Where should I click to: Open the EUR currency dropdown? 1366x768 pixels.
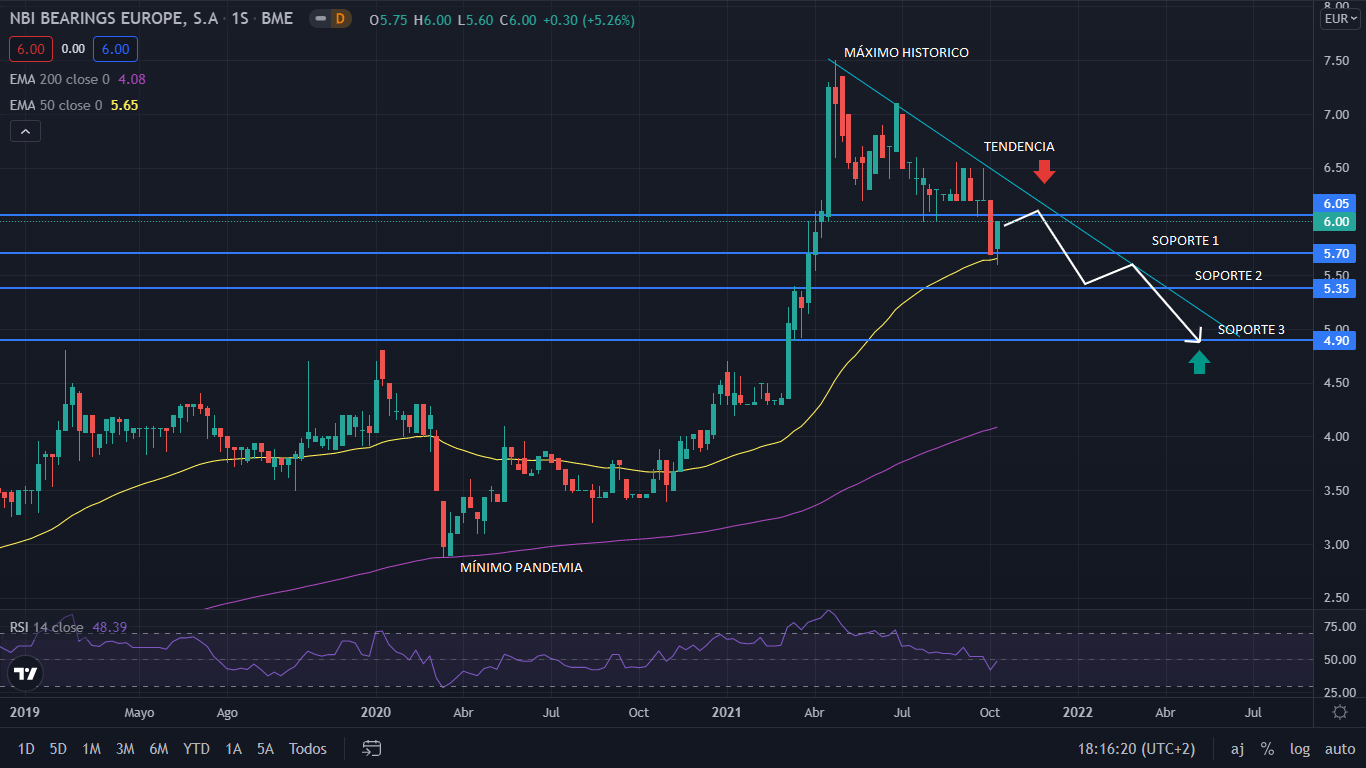click(1337, 19)
